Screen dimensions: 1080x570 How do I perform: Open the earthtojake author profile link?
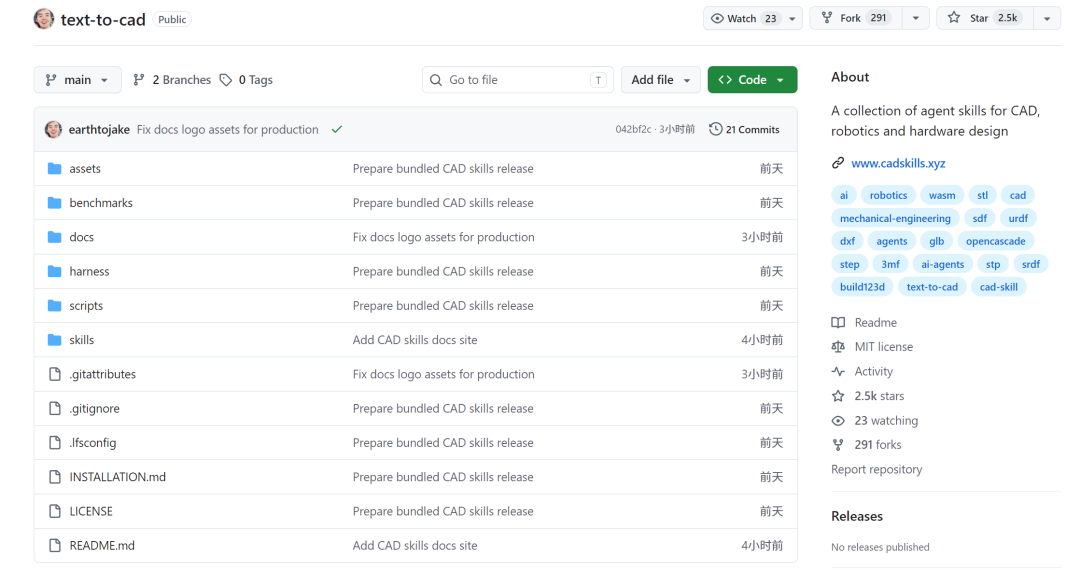(x=99, y=129)
